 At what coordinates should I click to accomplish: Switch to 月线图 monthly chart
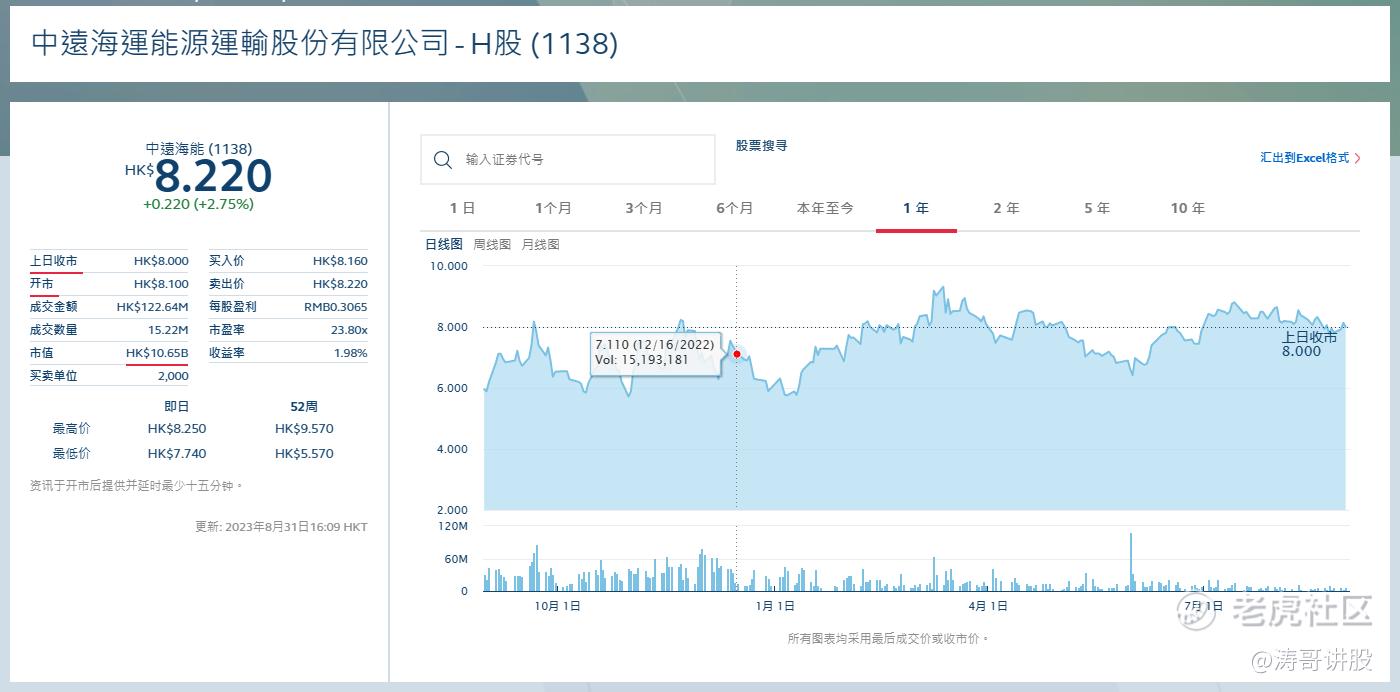click(541, 244)
